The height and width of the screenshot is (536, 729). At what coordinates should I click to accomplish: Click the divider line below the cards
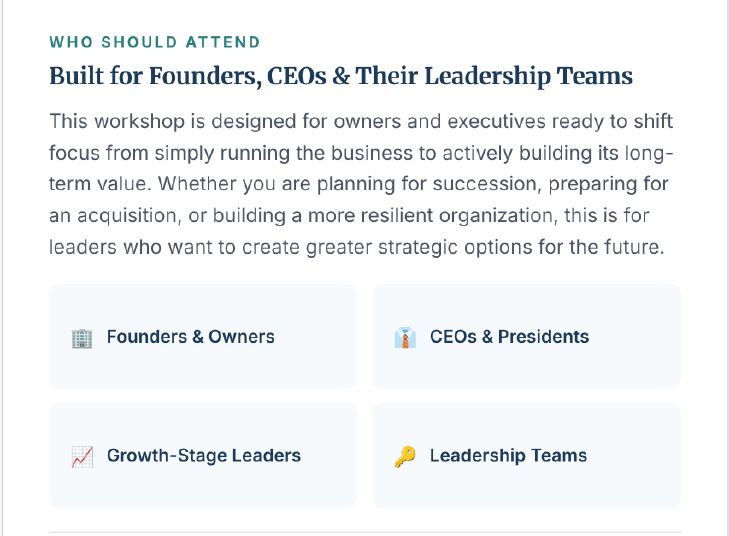(365, 532)
